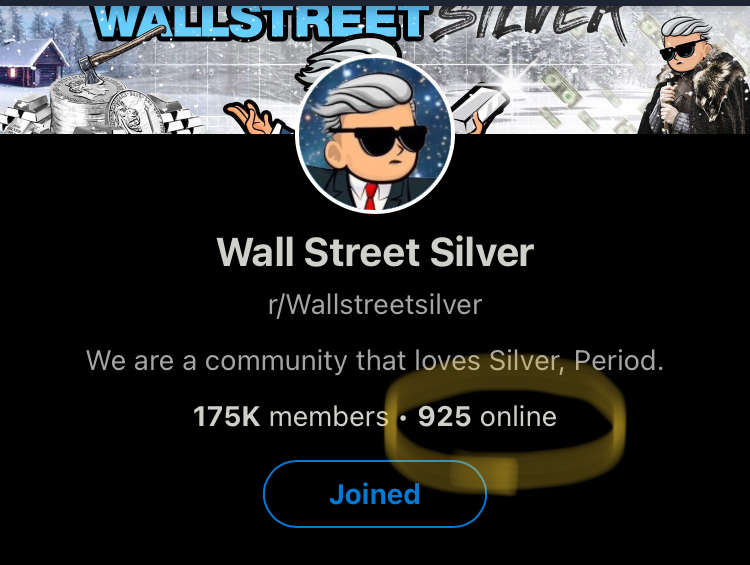750x565 pixels.
Task: Click the blue WALLSTREET banner lettering
Action: point(261,22)
